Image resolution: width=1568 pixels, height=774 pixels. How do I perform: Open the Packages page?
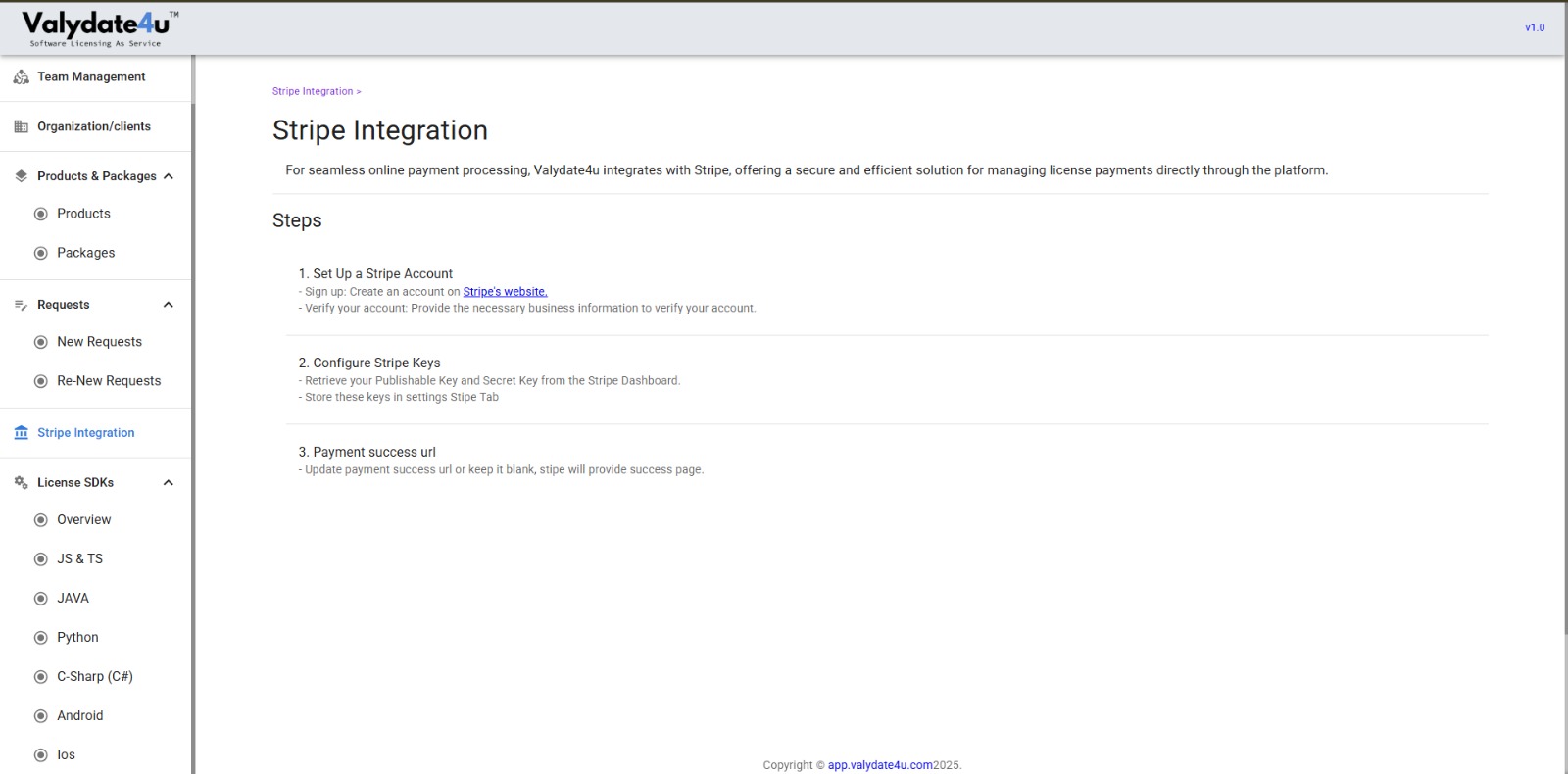[x=86, y=253]
